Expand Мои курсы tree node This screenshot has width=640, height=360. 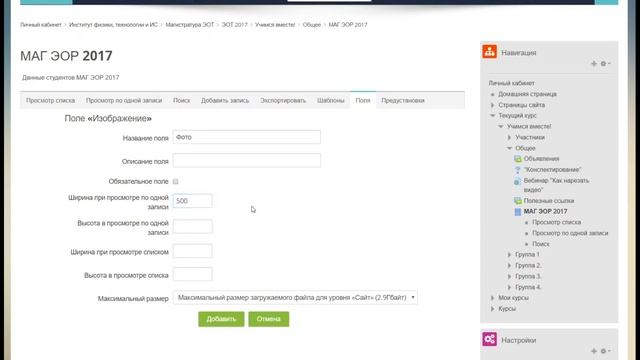(493, 298)
